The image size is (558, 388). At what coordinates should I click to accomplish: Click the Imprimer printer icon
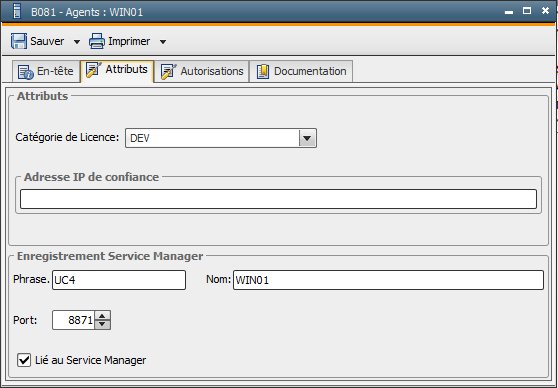click(x=97, y=41)
